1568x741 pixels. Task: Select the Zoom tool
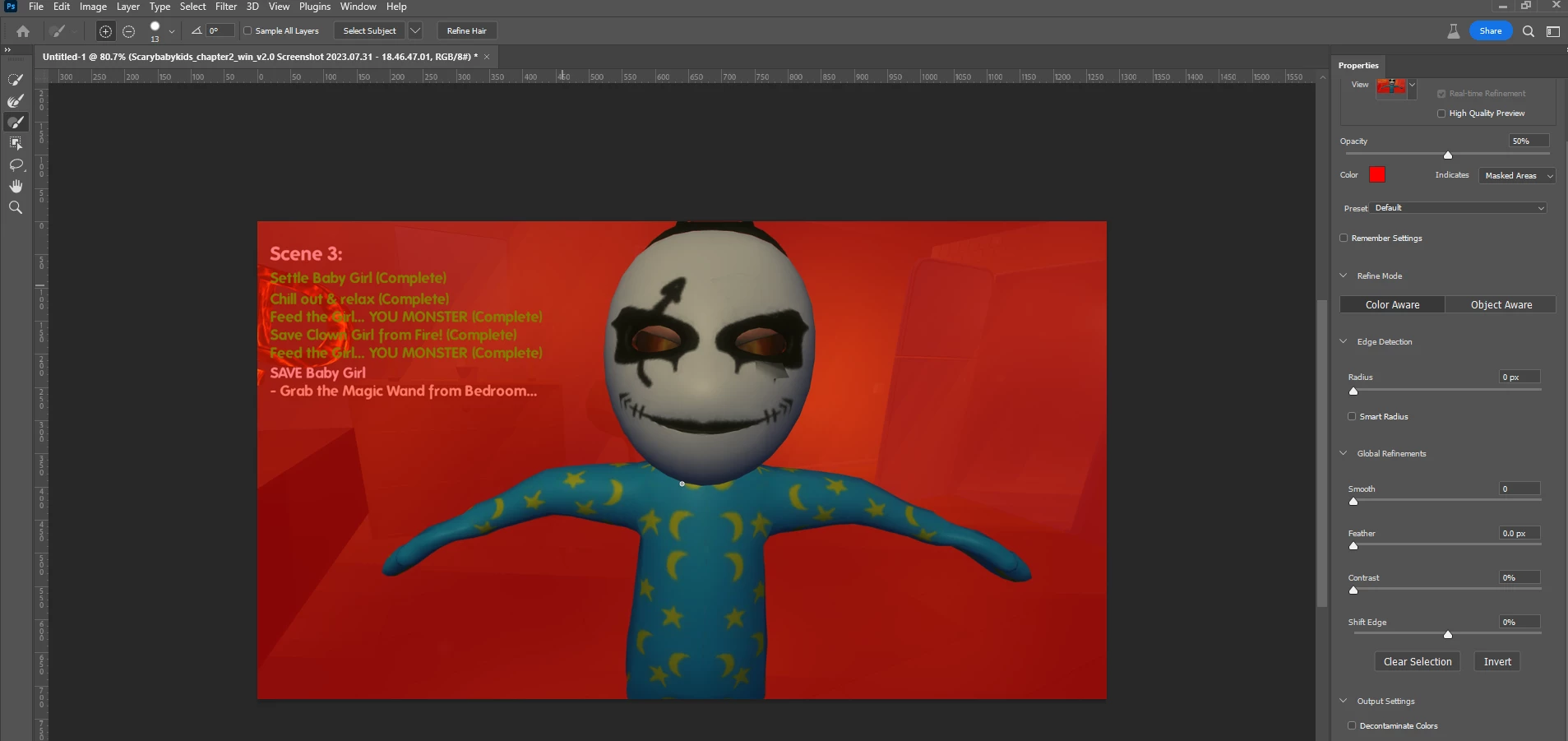(x=16, y=208)
